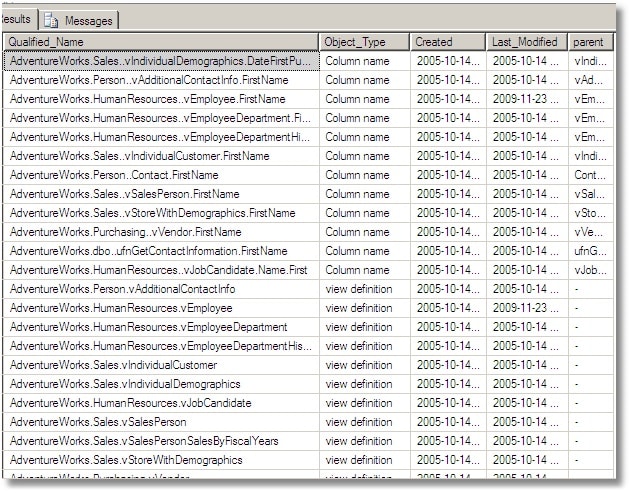The height and width of the screenshot is (493, 630).
Task: Click parent cell 'vJob...'
Action: pos(591,270)
